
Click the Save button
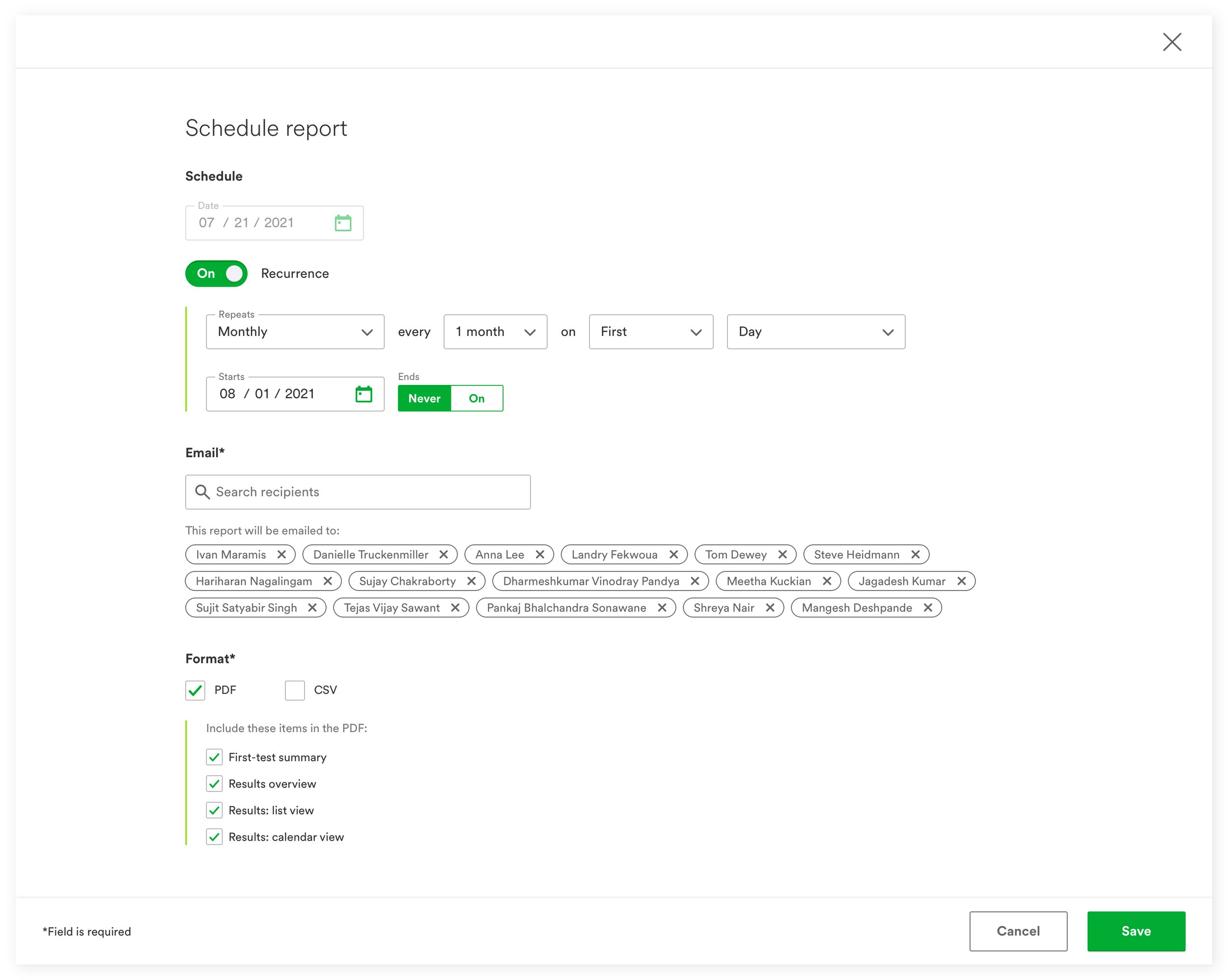point(1135,931)
